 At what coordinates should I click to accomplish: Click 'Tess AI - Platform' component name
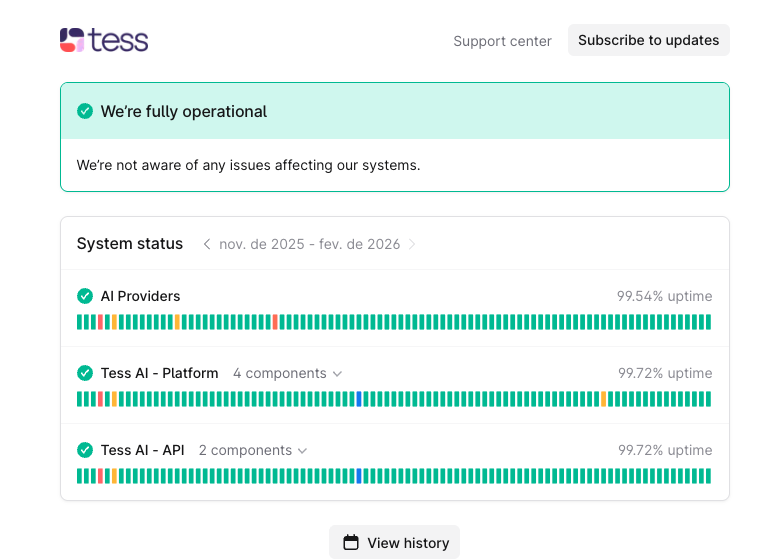point(160,373)
